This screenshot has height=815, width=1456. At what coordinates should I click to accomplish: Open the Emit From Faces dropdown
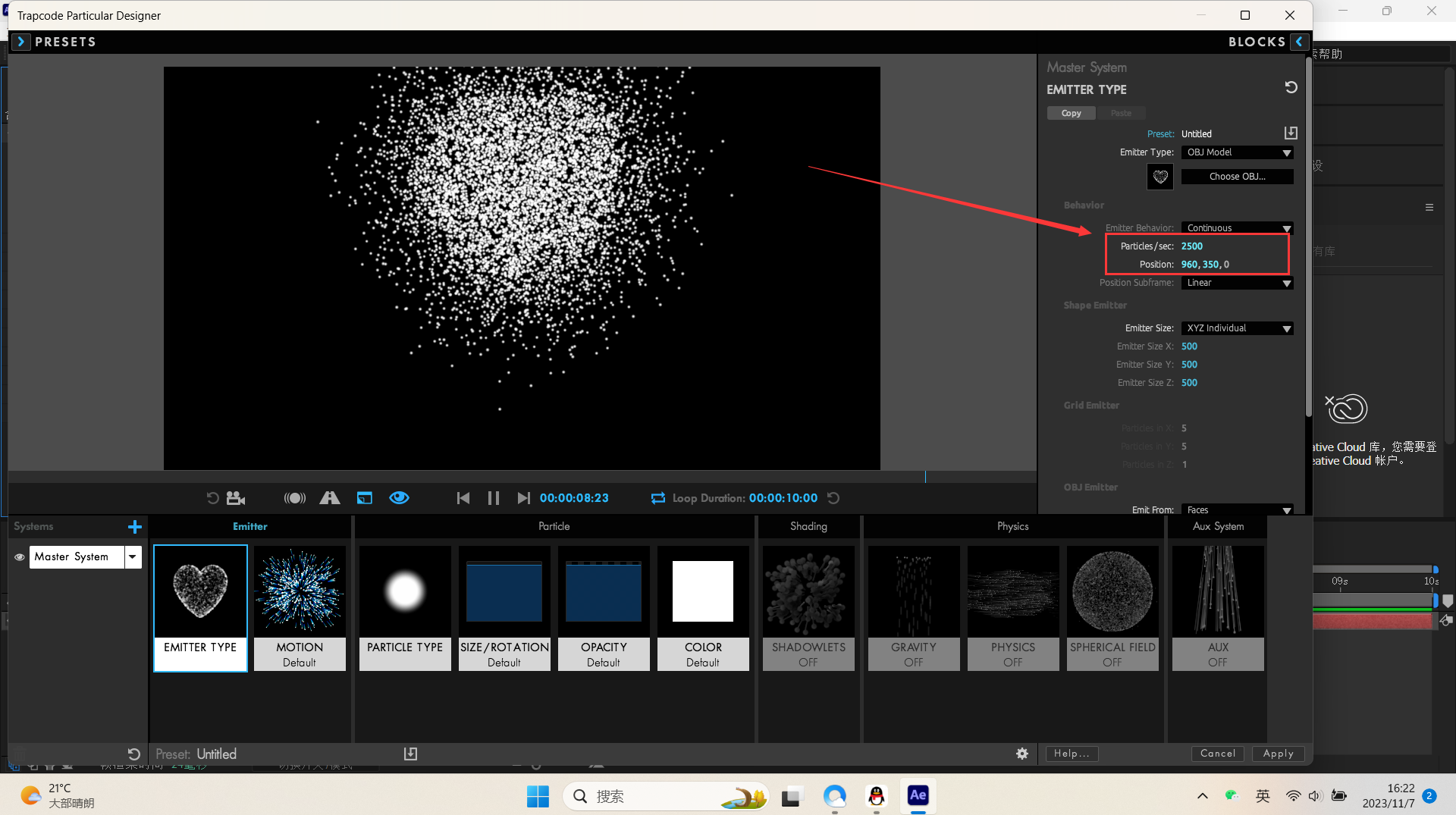(x=1237, y=510)
